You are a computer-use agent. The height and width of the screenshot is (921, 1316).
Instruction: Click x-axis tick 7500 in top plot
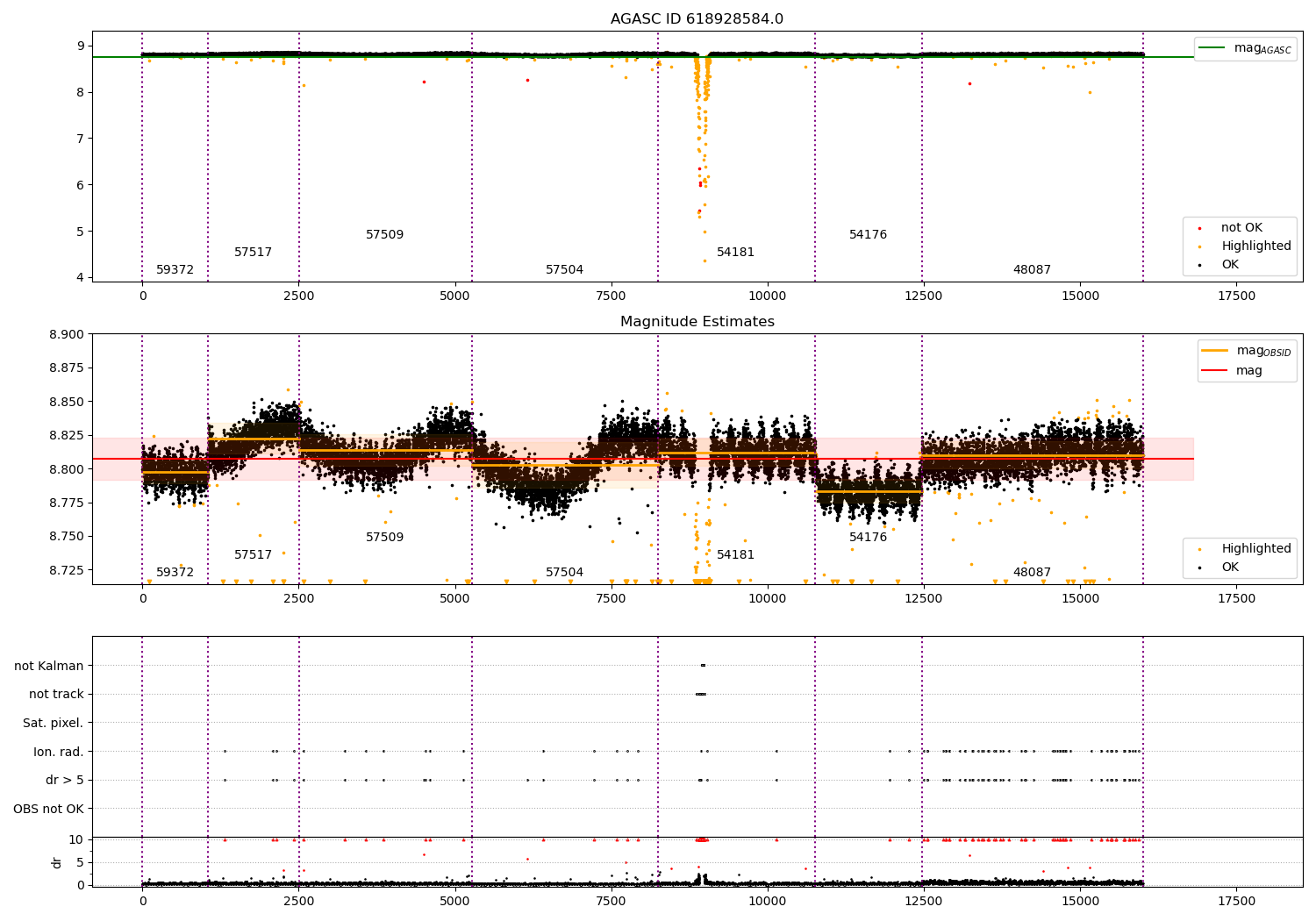[612, 296]
